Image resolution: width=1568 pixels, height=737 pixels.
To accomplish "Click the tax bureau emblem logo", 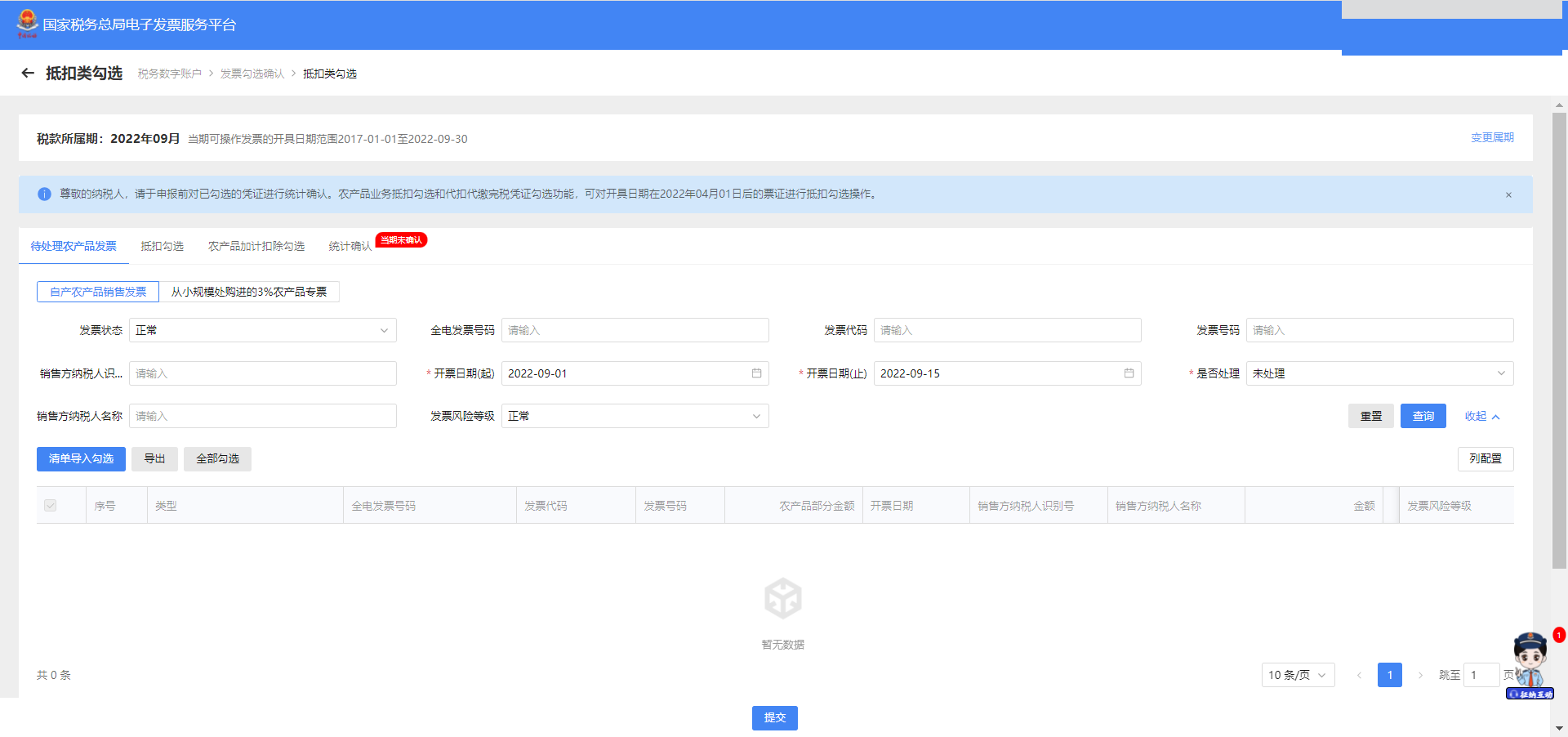I will point(27,24).
